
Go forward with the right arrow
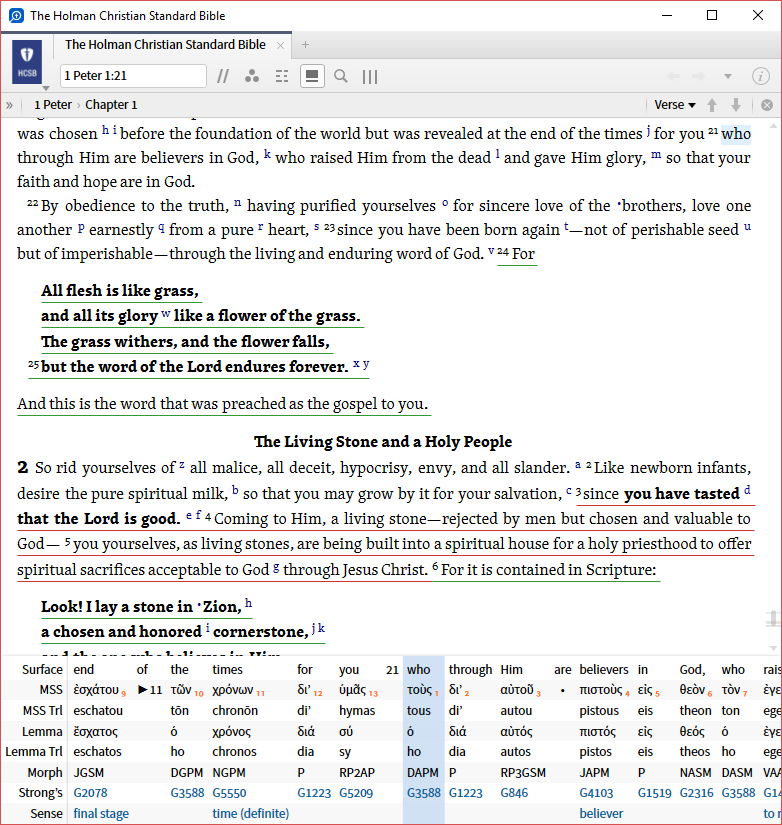point(698,76)
